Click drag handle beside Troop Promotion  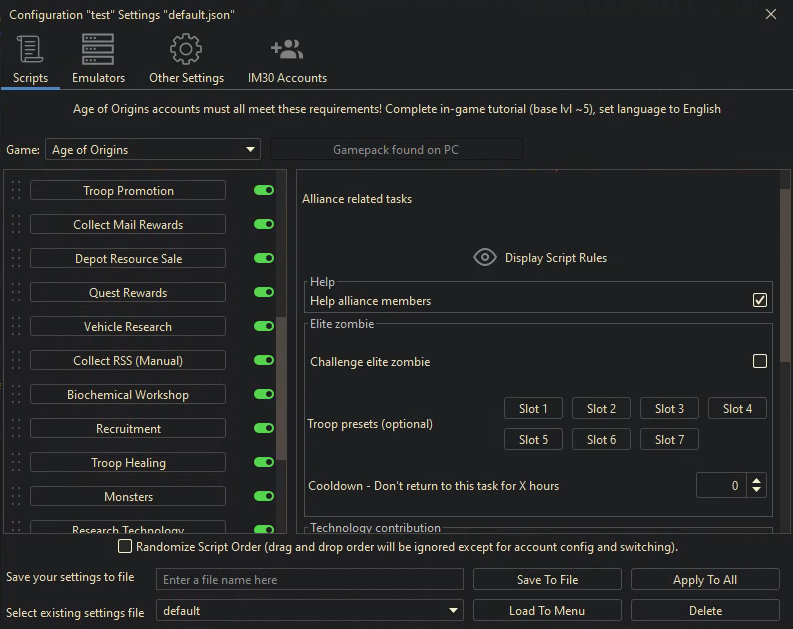[x=16, y=191]
